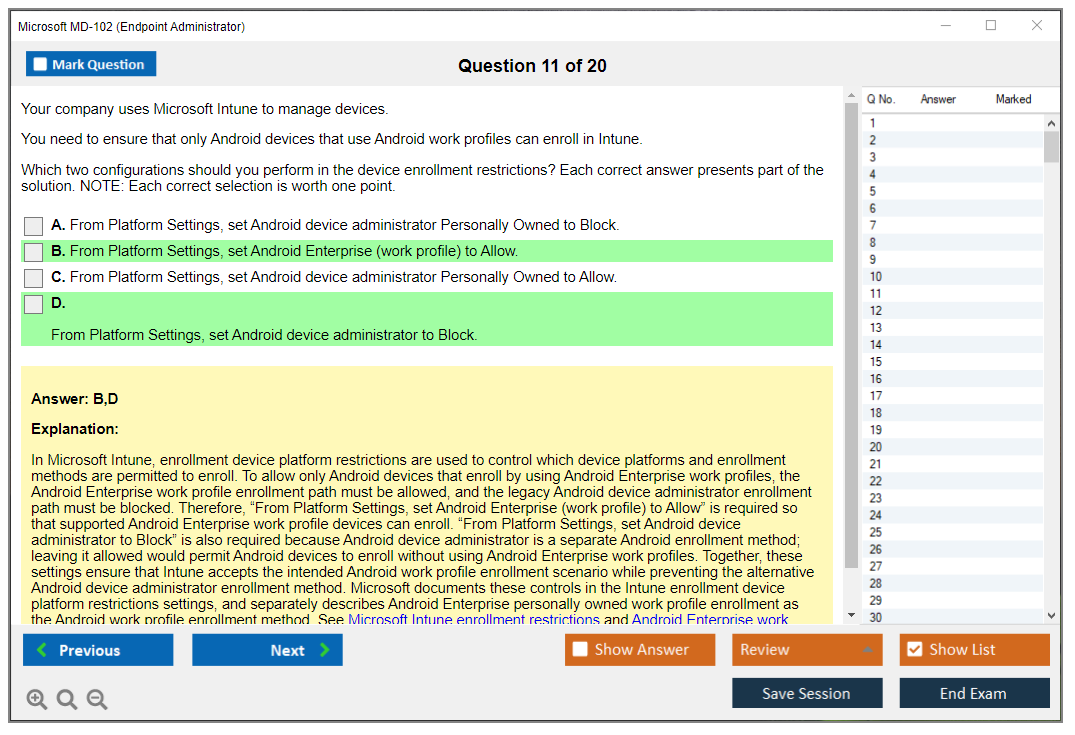
Task: Close the MD-102 window
Action: tap(1037, 25)
